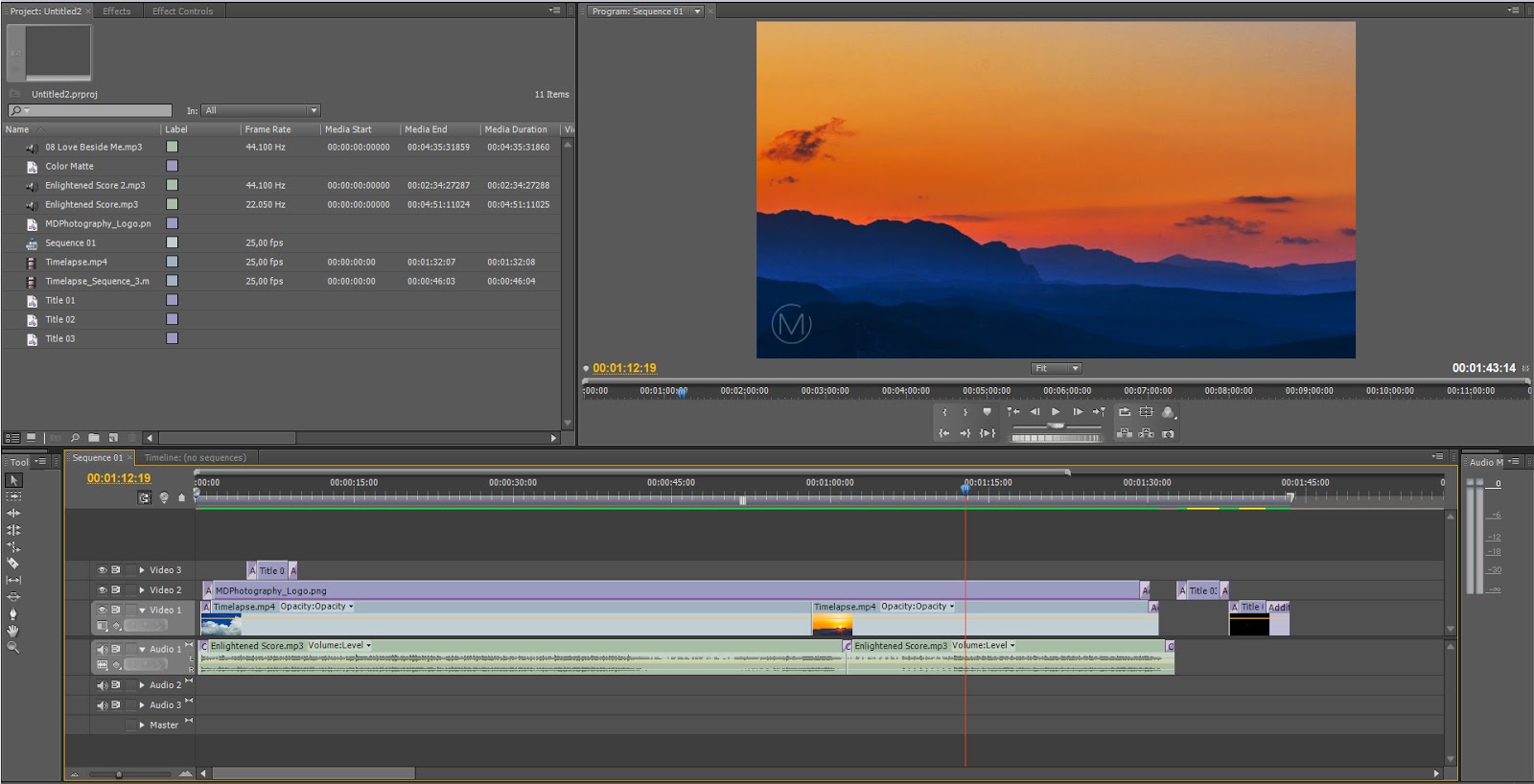
Task: Click the Export Frame camera icon
Action: (x=1168, y=434)
